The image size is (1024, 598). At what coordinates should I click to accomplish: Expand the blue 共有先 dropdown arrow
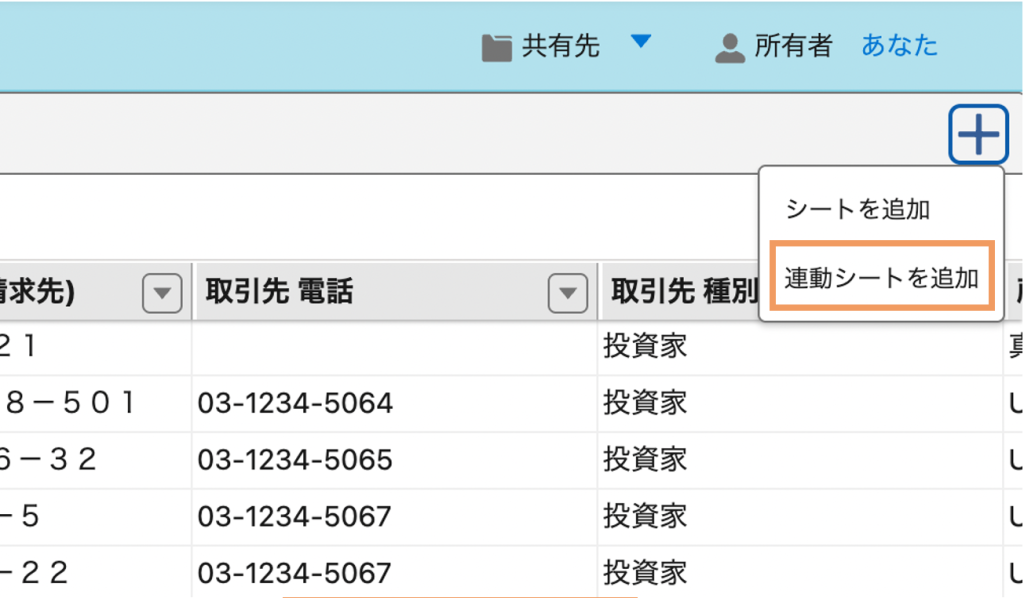pyautogui.click(x=641, y=42)
